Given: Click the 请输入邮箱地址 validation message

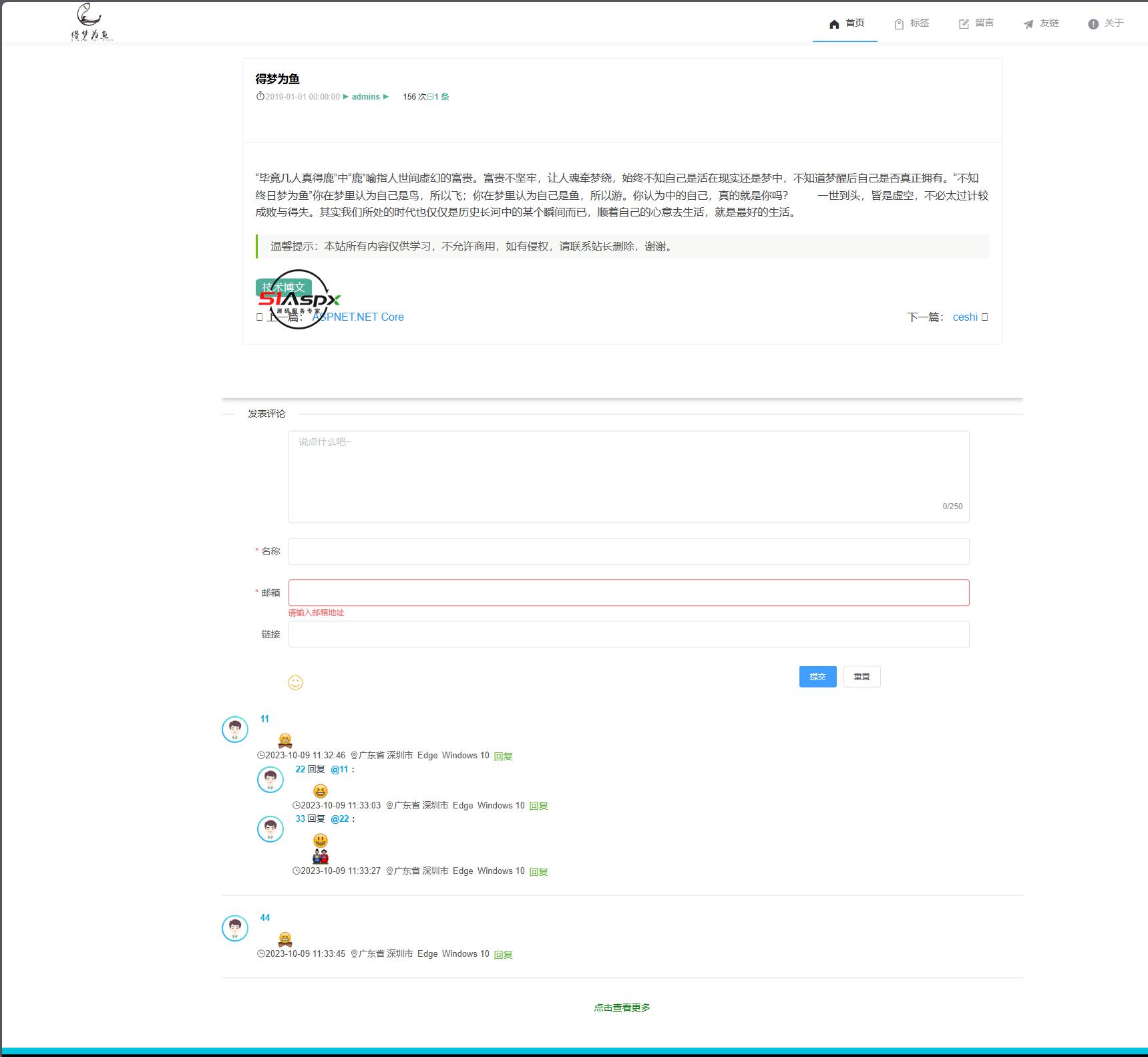Looking at the screenshot, I should (317, 613).
